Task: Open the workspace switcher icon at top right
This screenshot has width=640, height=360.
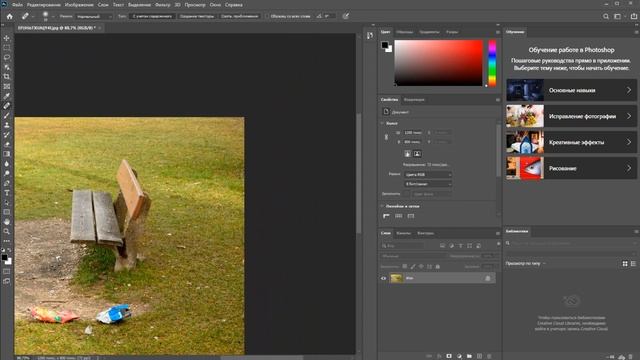Action: tap(618, 16)
